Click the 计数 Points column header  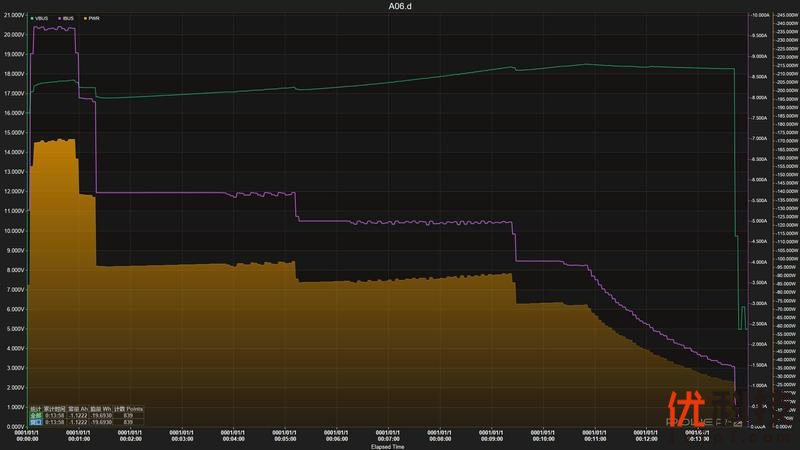coord(128,408)
